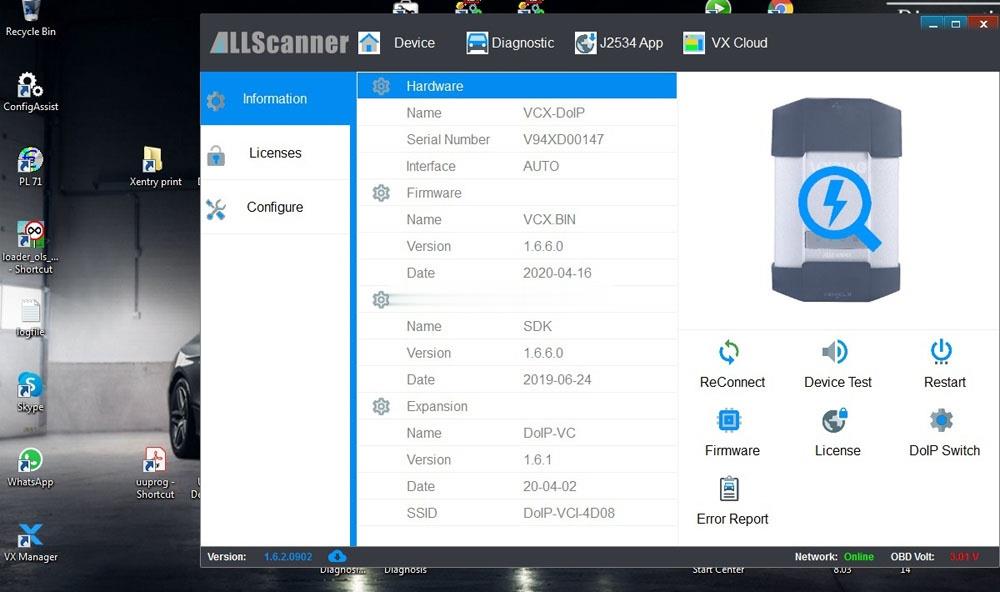This screenshot has height=592, width=1000.
Task: Open the Diagnostic tab
Action: [x=510, y=43]
